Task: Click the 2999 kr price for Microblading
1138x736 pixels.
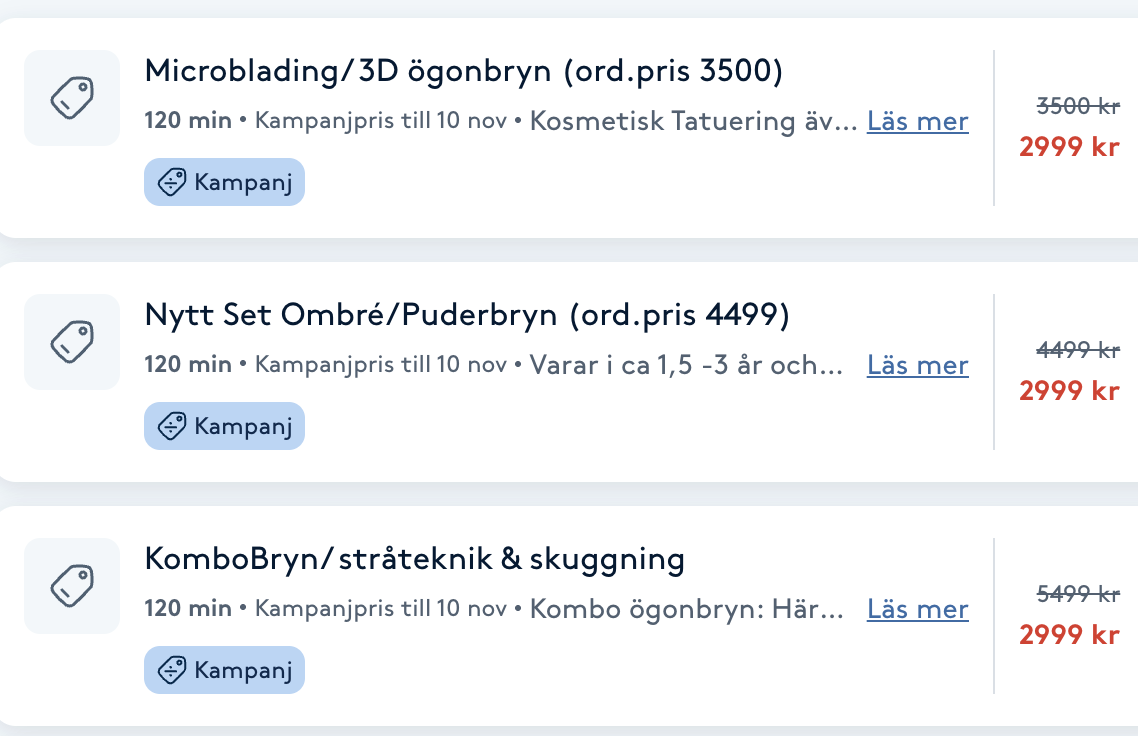Action: click(1069, 147)
